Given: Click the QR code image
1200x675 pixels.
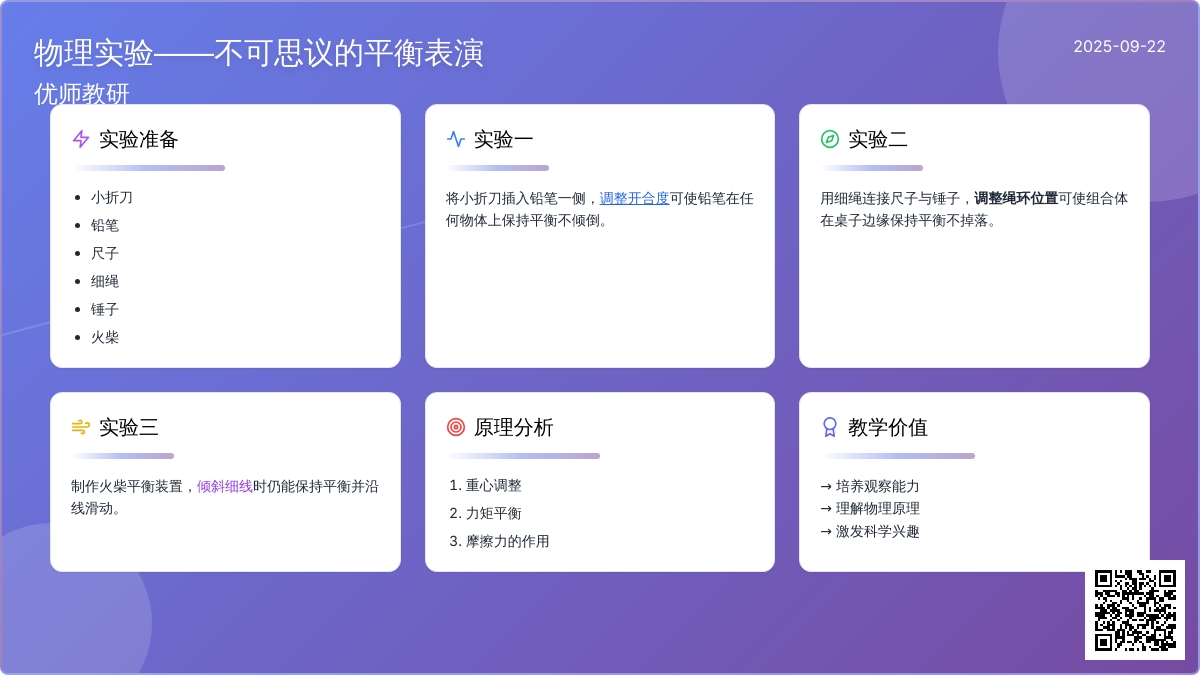Looking at the screenshot, I should (1135, 610).
